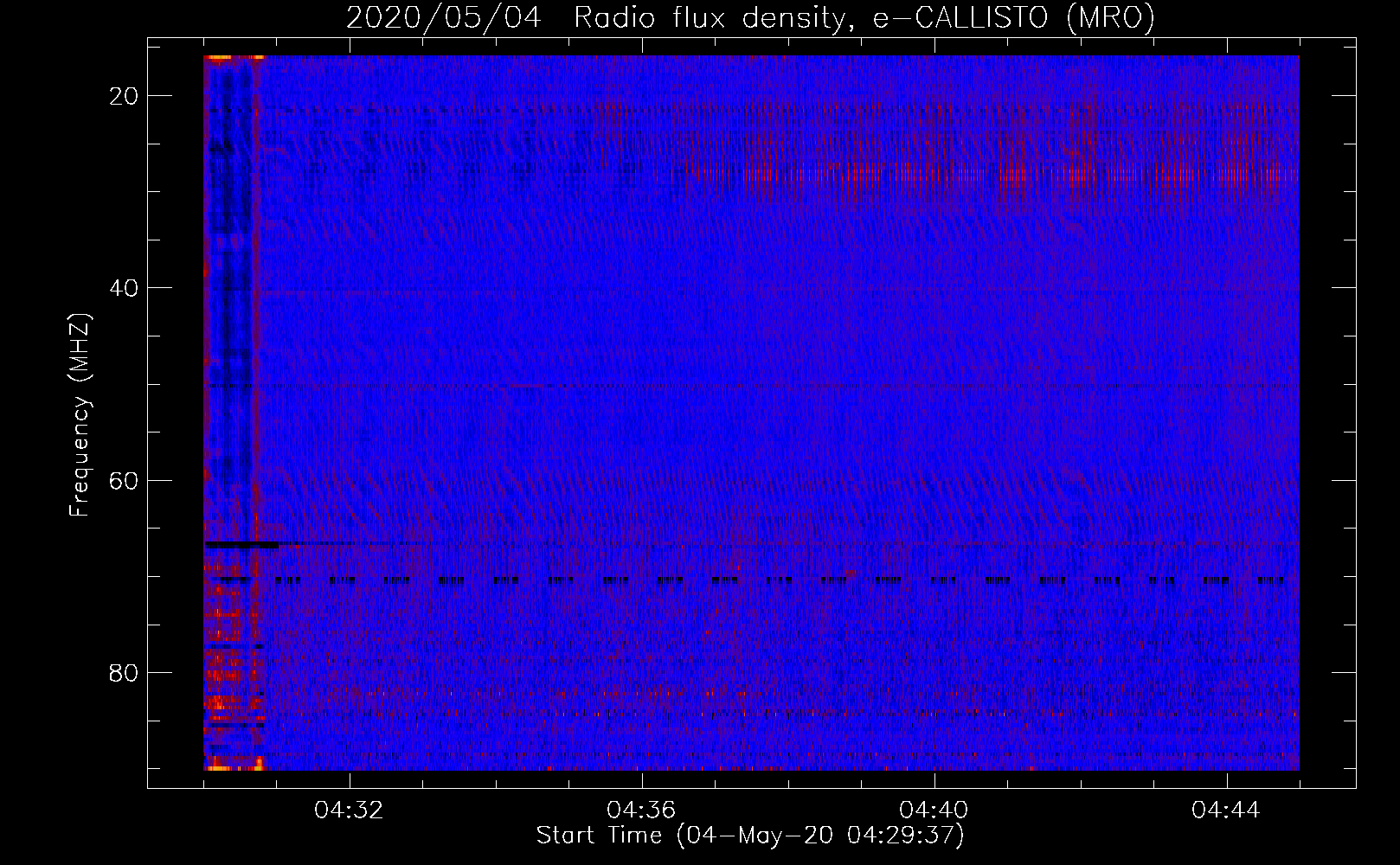Click the '04:36' time tick label
Screen dimensions: 1400x865
click(x=642, y=811)
